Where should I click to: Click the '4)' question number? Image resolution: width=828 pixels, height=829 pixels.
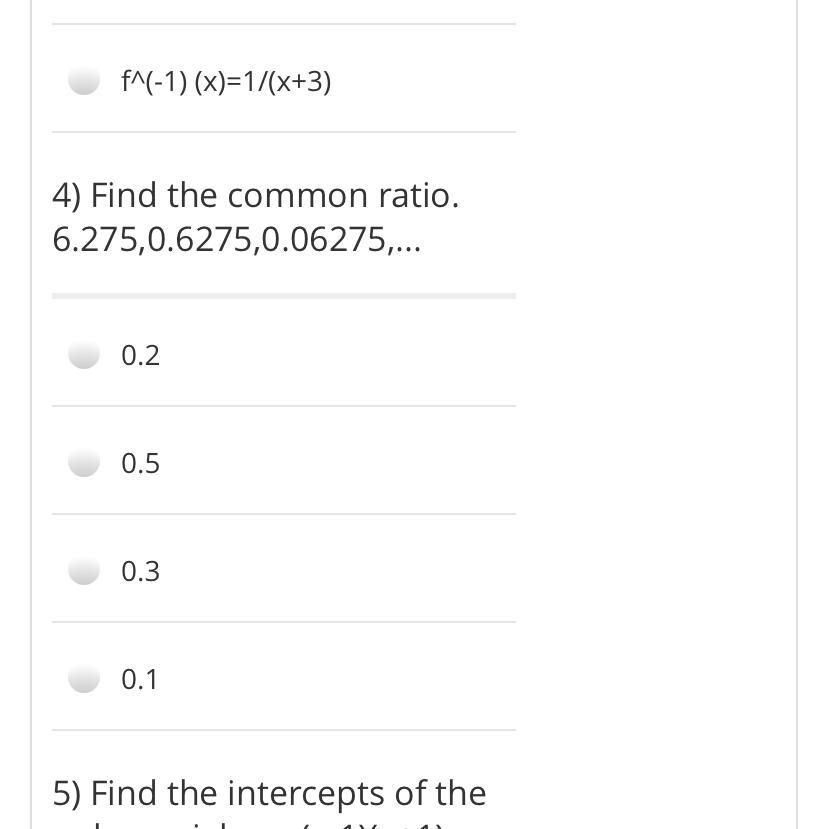[67, 196]
